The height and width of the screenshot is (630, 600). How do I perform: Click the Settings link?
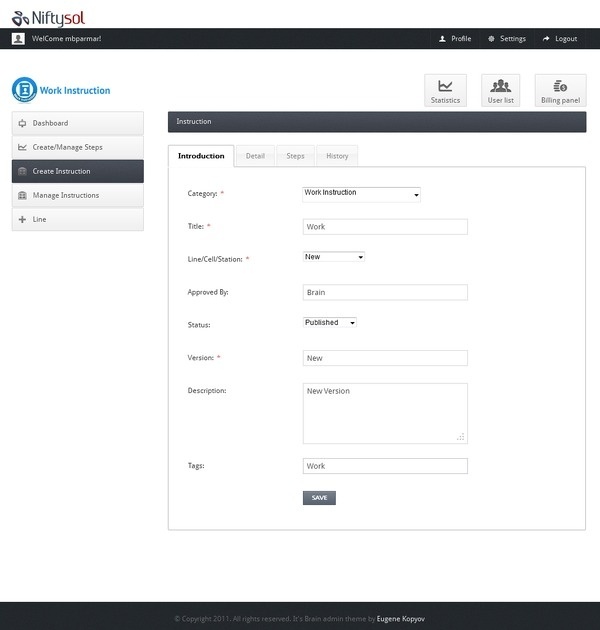point(513,39)
